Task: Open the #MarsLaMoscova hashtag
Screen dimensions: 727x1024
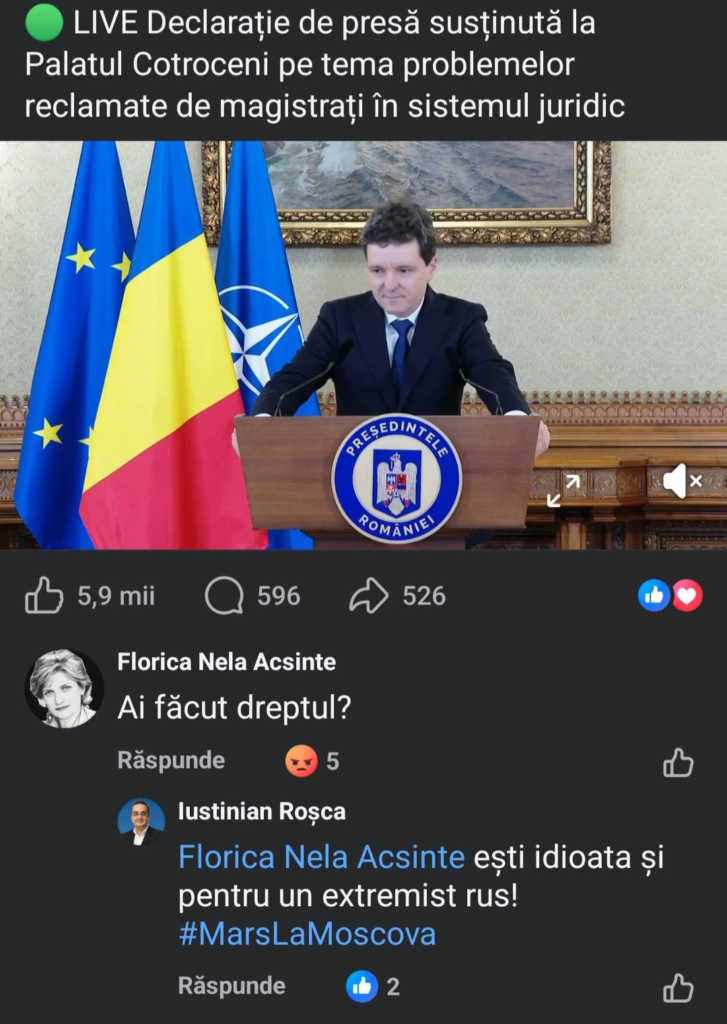Action: coord(307,934)
